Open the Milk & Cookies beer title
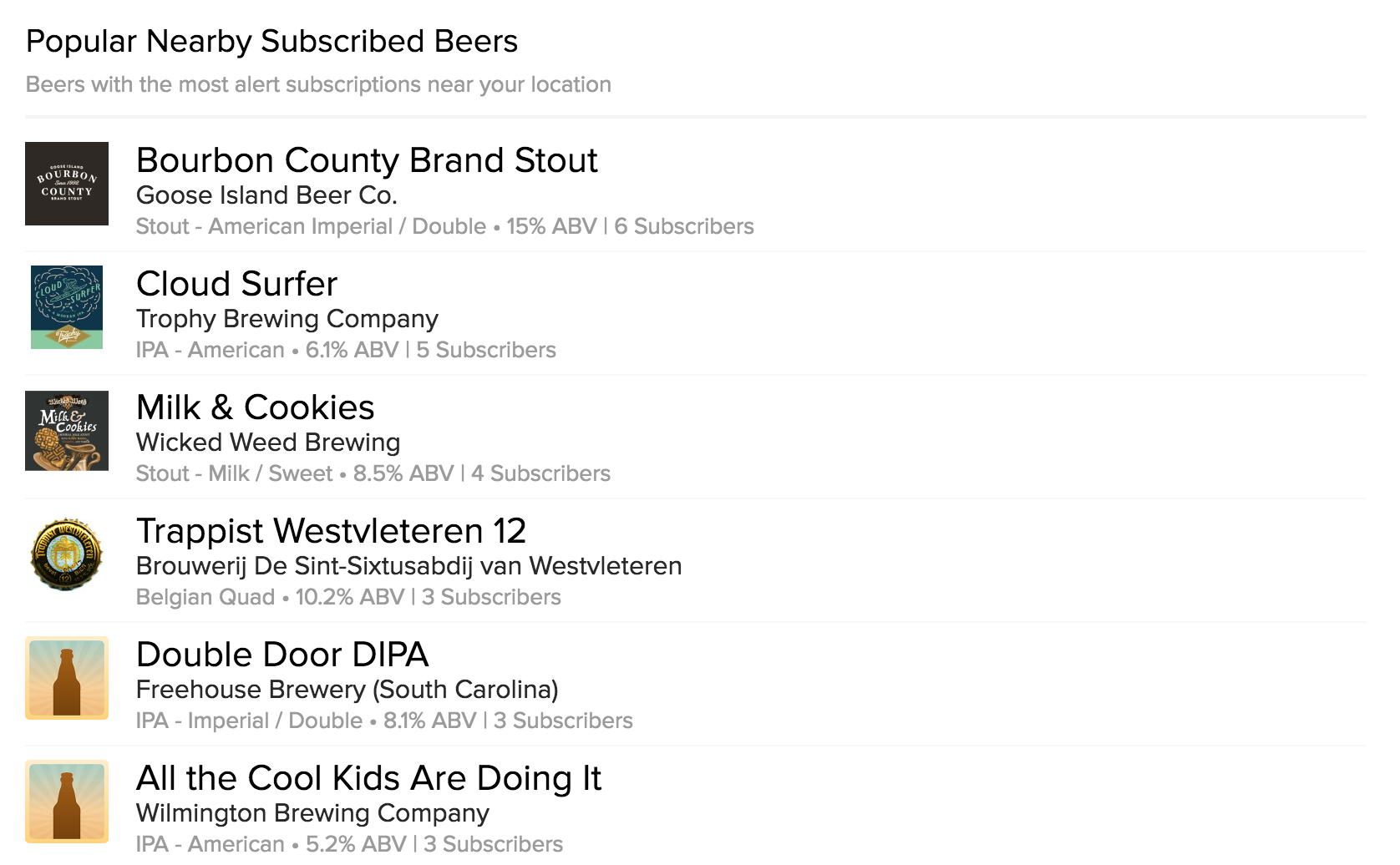 [255, 407]
